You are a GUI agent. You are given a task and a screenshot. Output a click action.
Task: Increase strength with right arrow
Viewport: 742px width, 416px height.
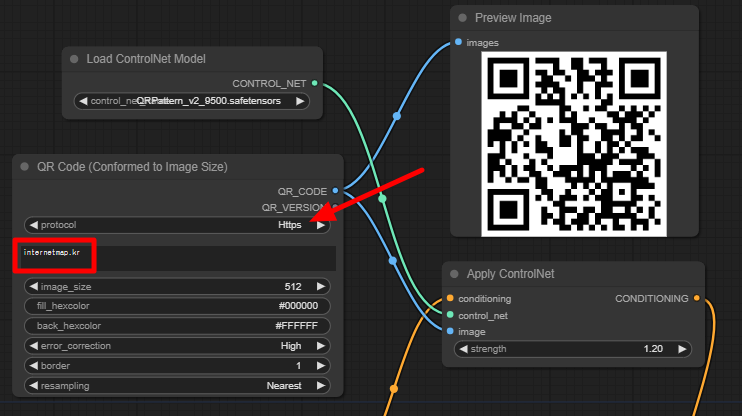click(682, 349)
